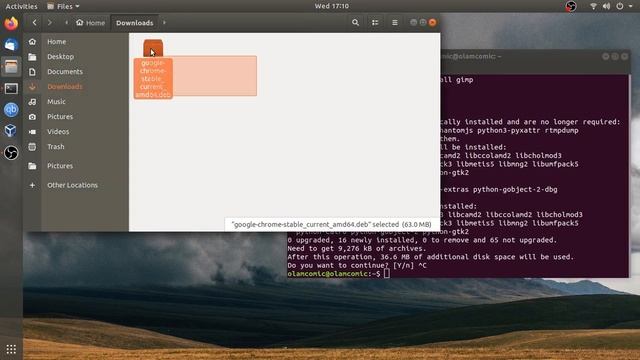Open the power menu icon
Screen dimensions: 640x360
point(620,6)
